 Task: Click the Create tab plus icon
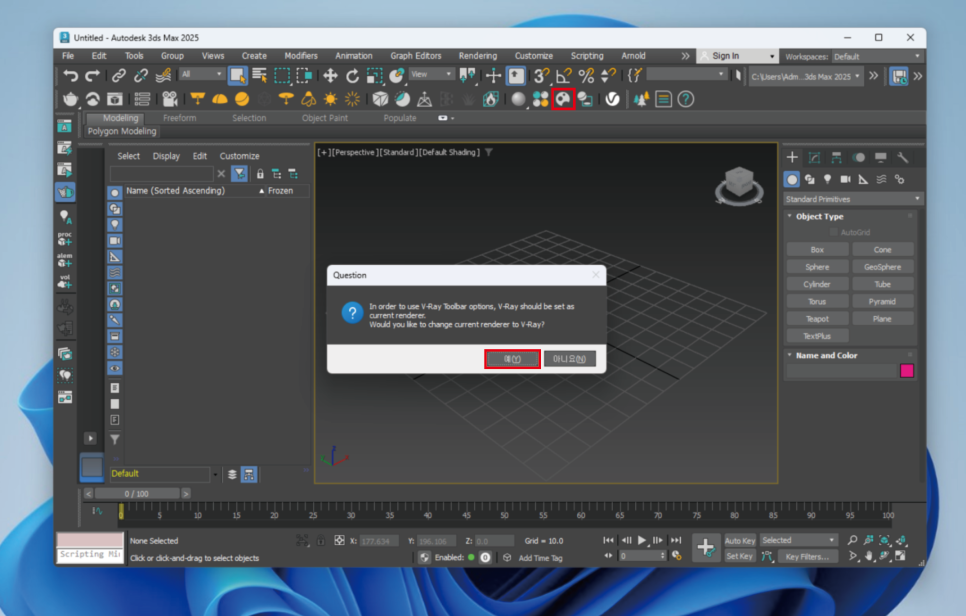pos(792,158)
